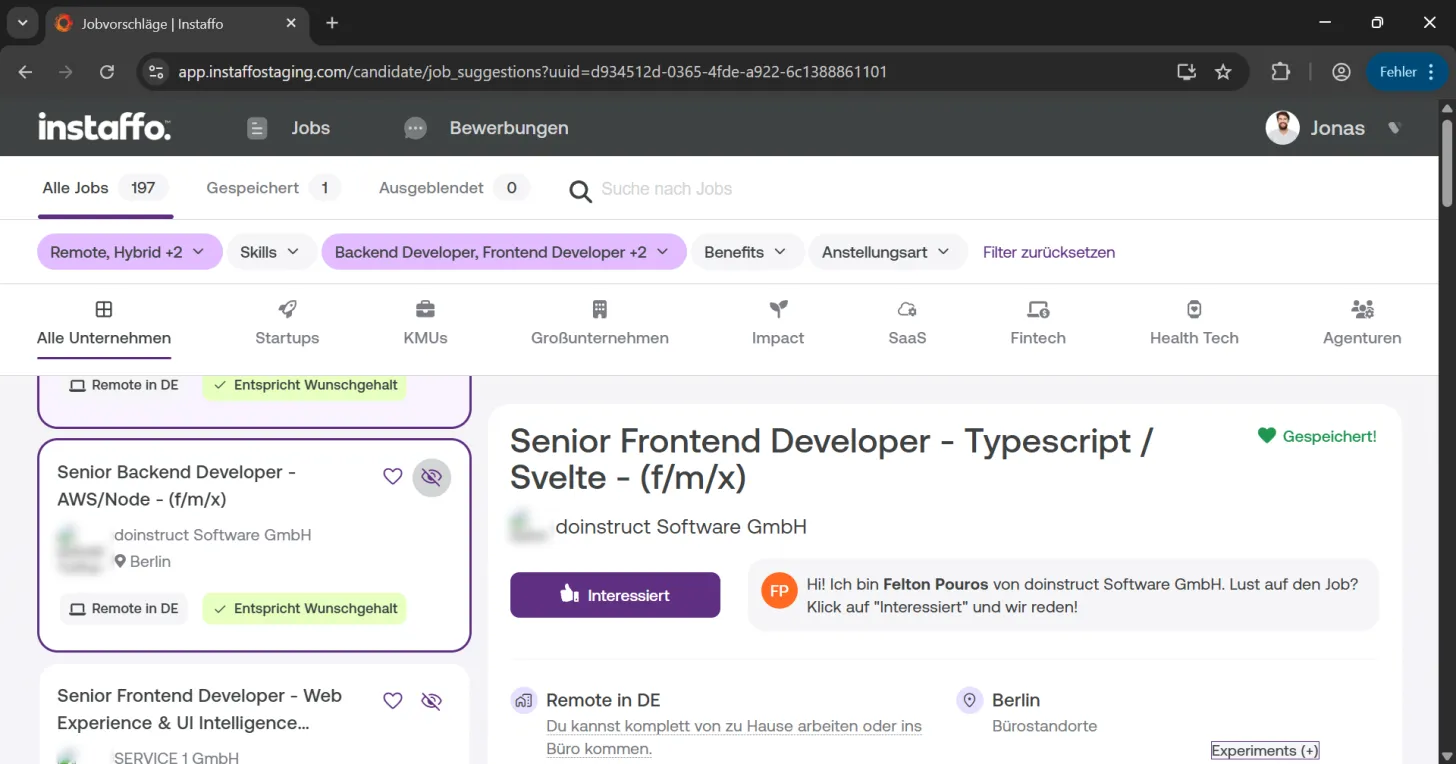Open a new browser tab
The image size is (1456, 764).
[332, 23]
